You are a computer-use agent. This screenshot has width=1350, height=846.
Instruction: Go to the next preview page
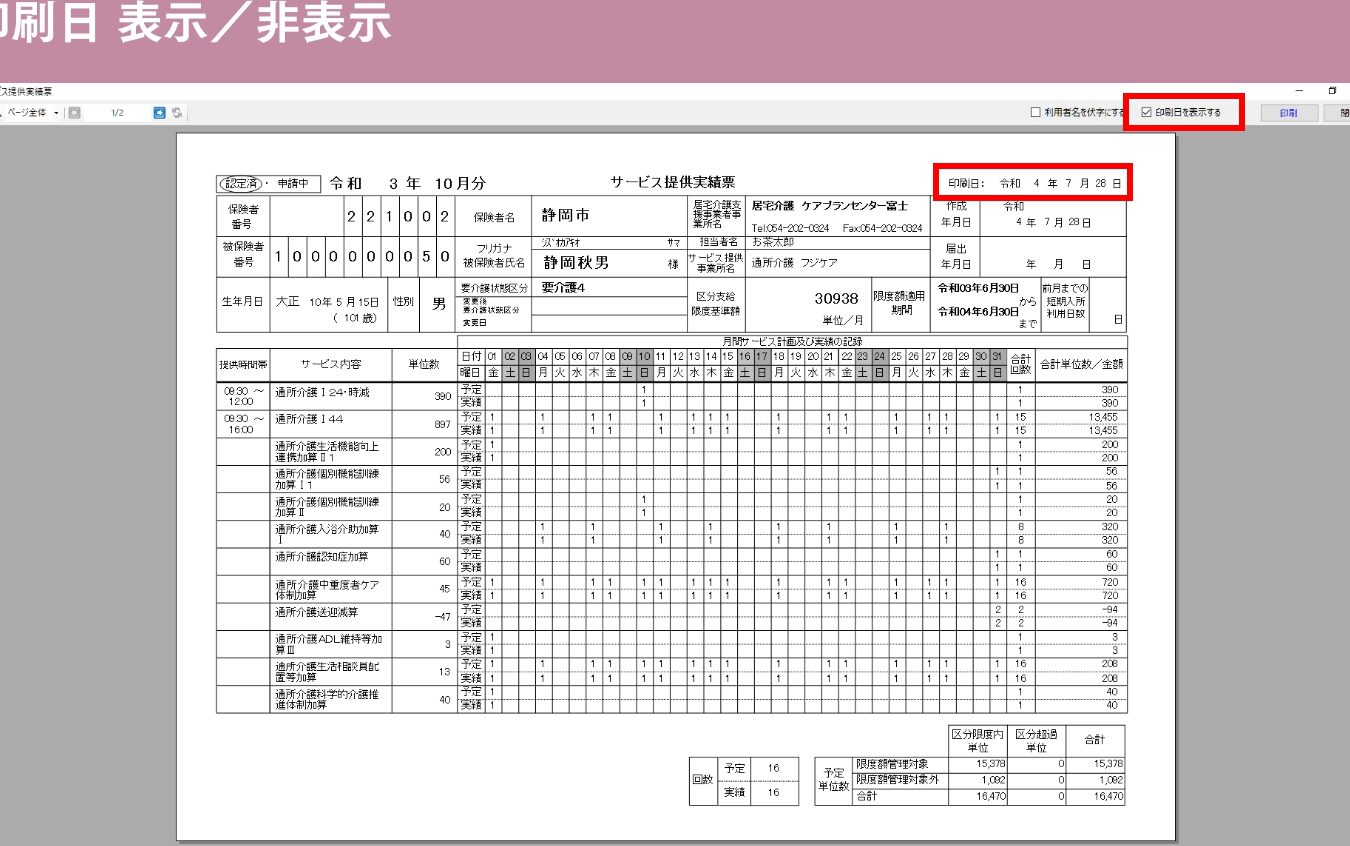tap(159, 113)
